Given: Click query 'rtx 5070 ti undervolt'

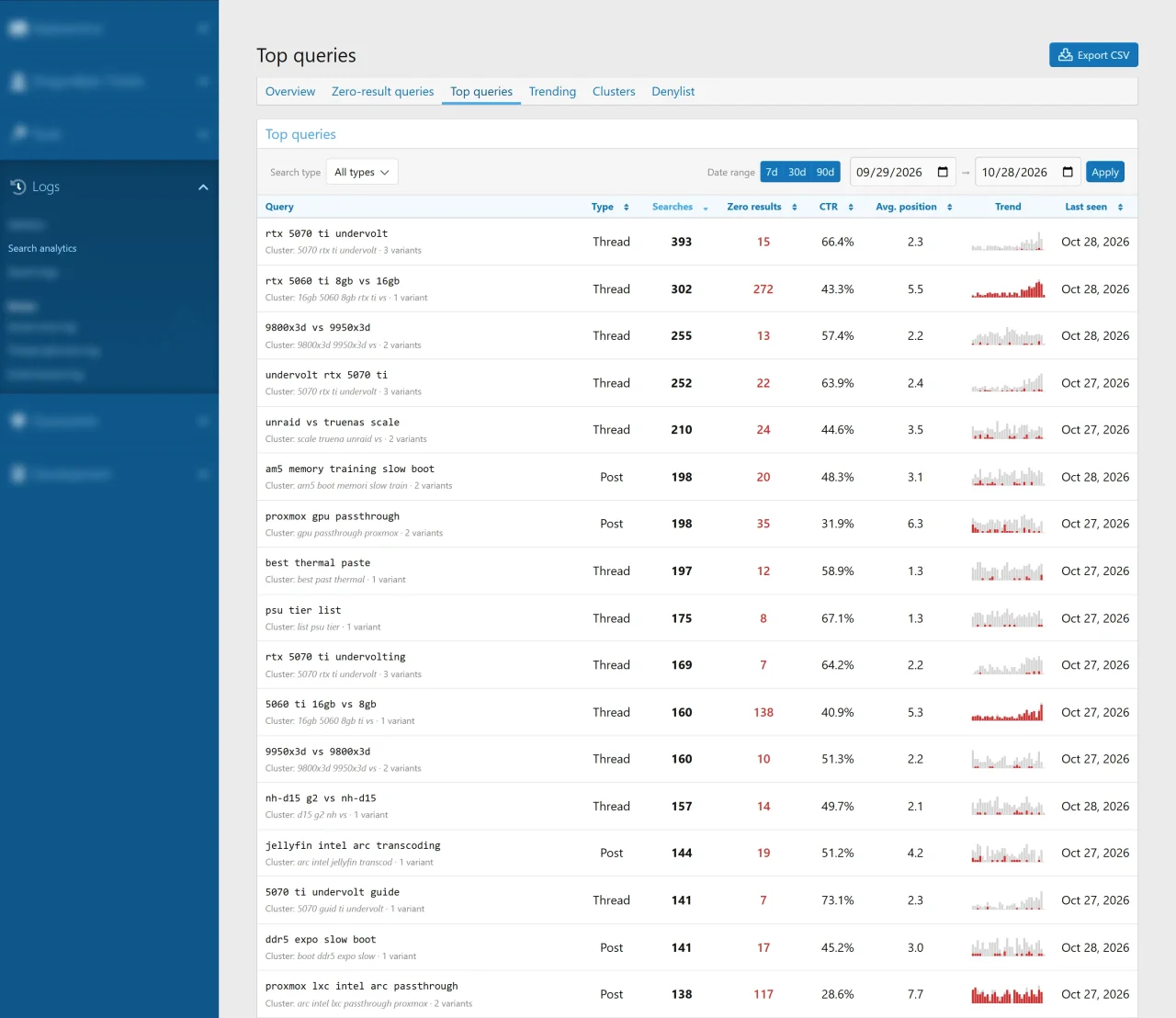Looking at the screenshot, I should coord(326,233).
